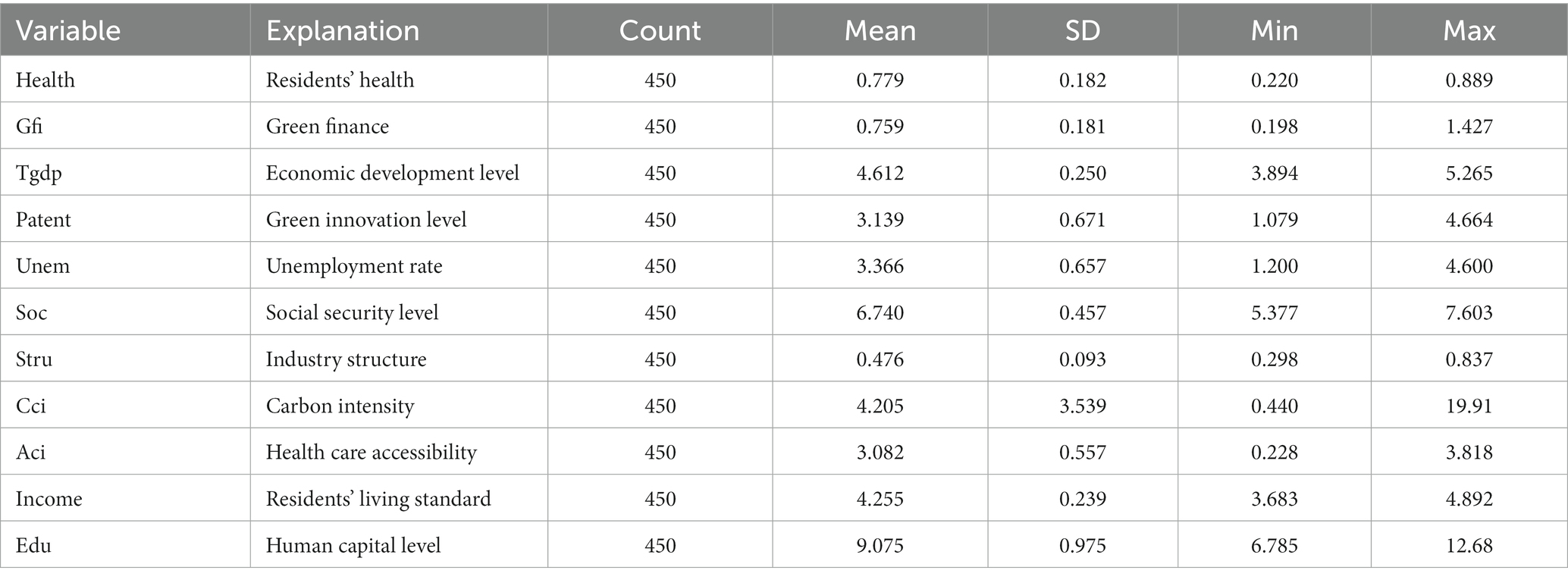Click the Min column header

click(1274, 30)
